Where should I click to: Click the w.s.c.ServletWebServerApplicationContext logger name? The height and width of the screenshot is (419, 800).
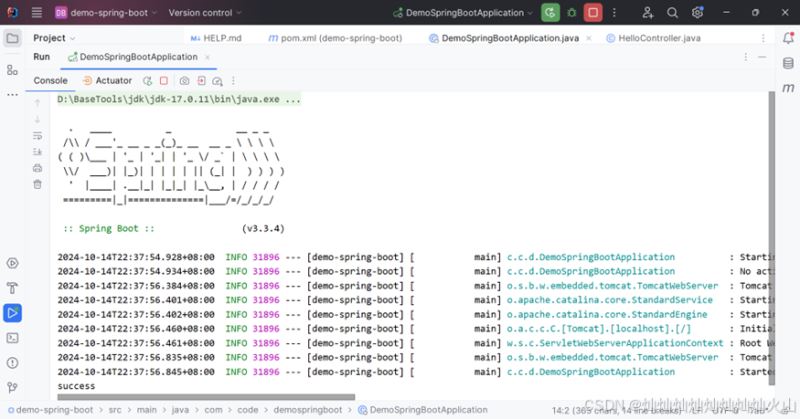[x=615, y=343]
